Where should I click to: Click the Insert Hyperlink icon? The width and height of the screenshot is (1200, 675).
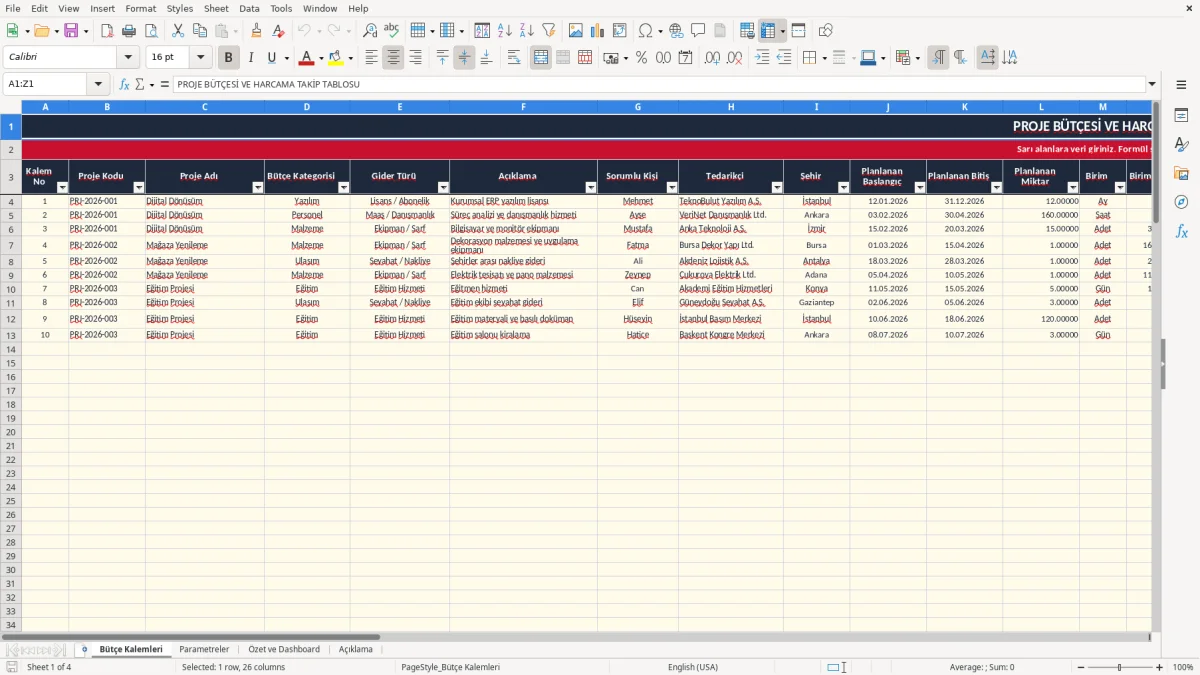(677, 31)
